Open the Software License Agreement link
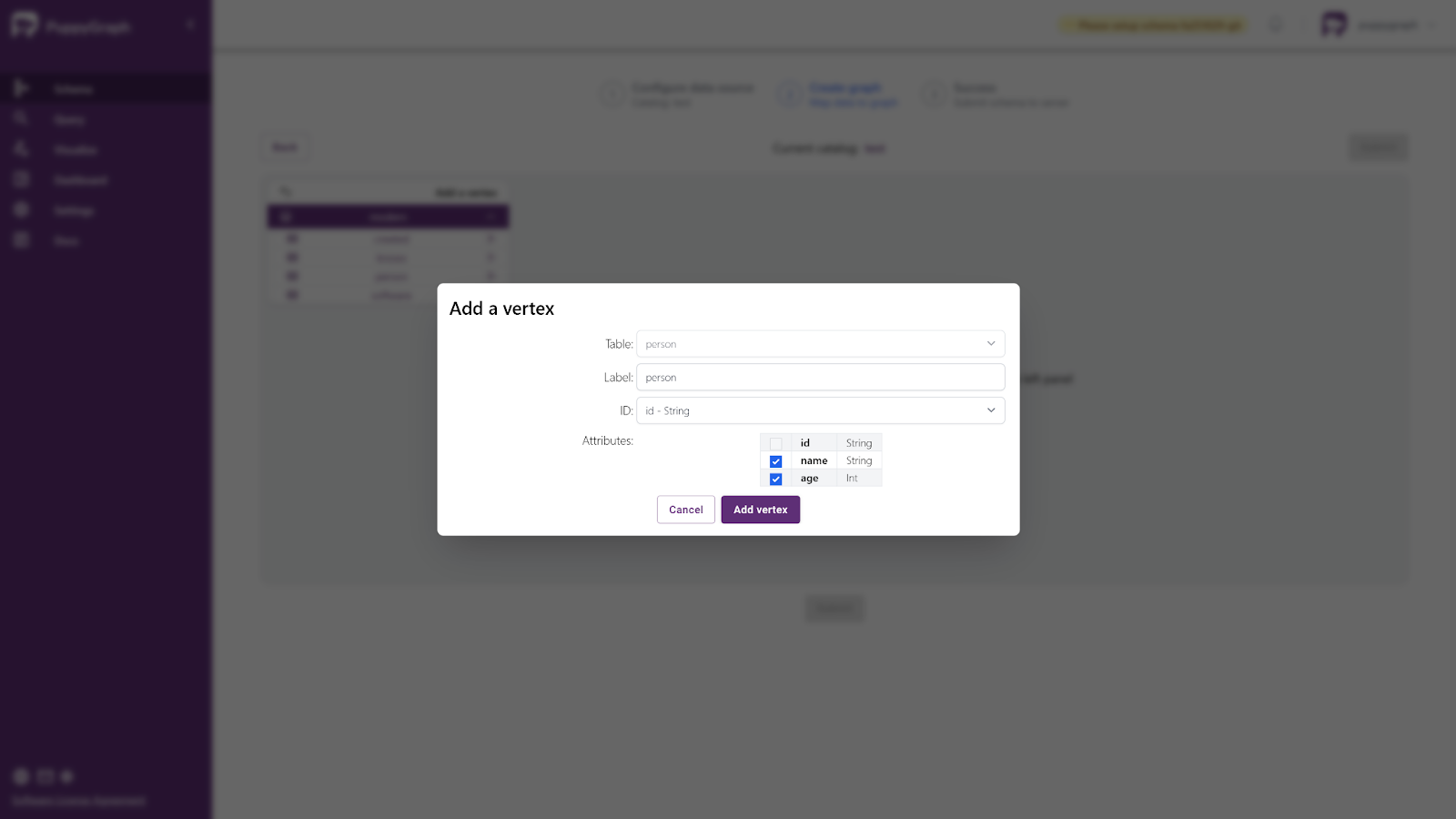This screenshot has height=819, width=1456. click(78, 801)
